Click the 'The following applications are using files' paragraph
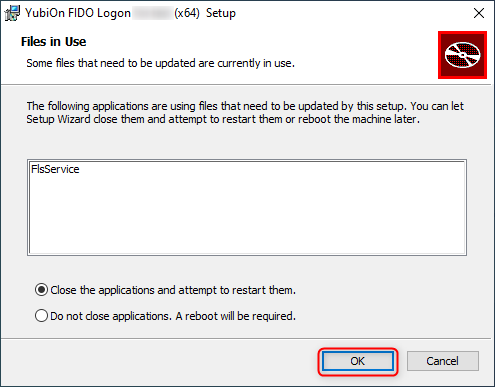 click(245, 113)
